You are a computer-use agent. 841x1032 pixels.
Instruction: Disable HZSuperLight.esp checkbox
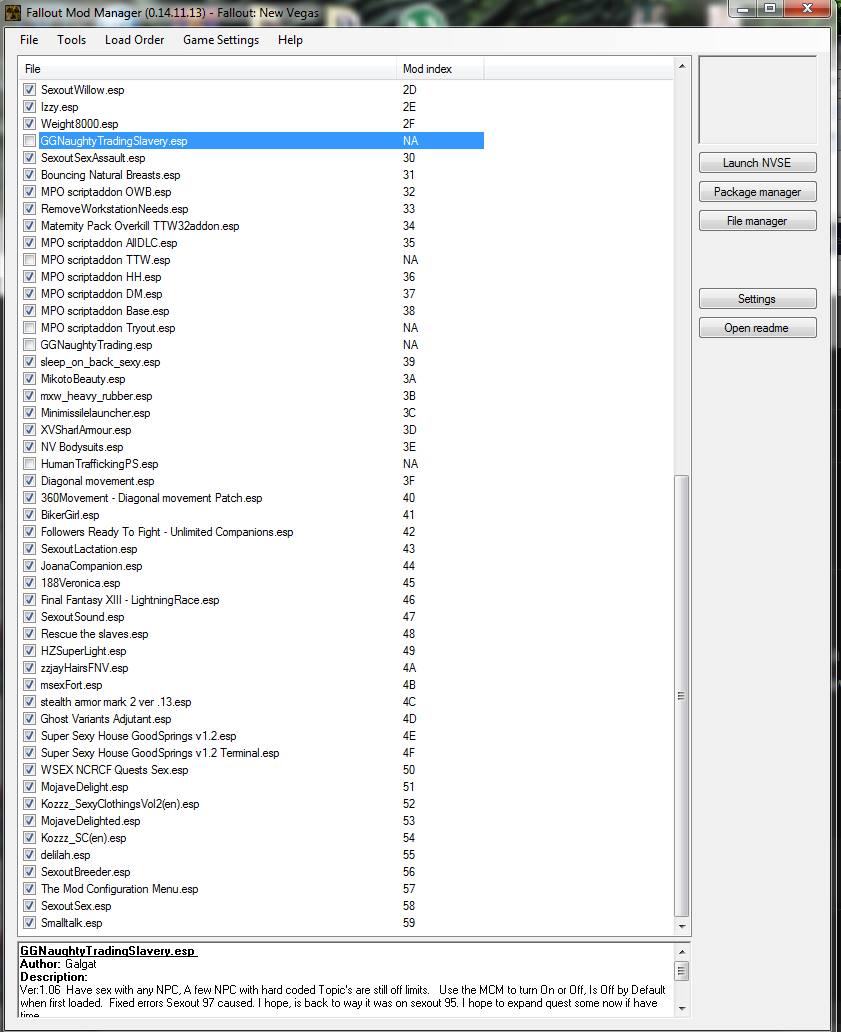coord(30,651)
